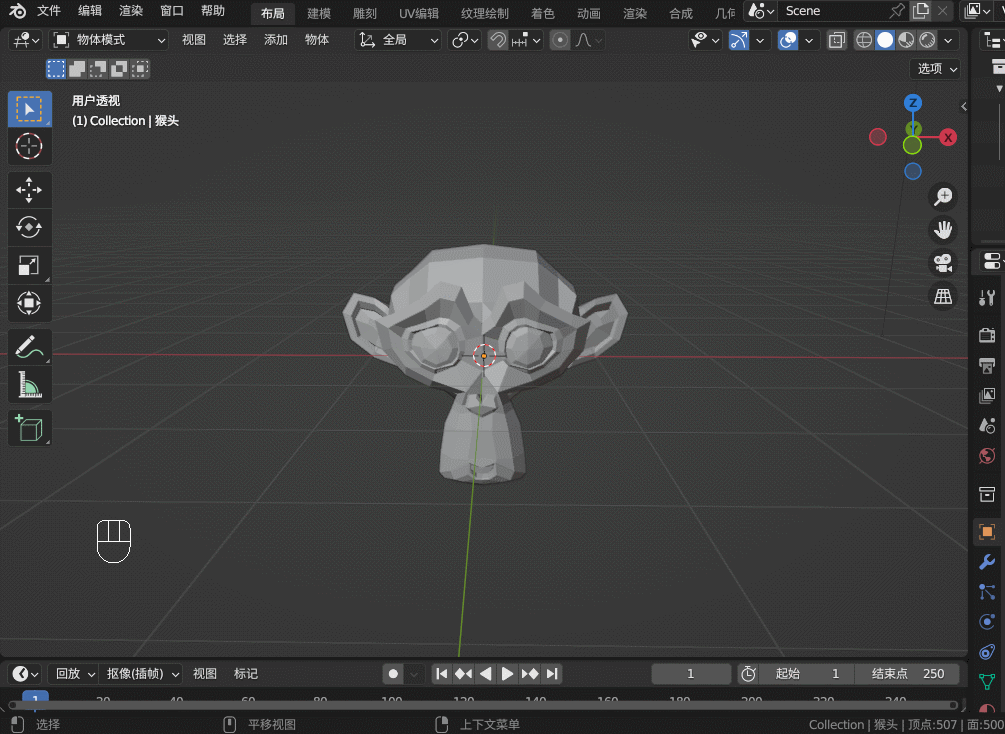Pin the Scene with the pin icon
Viewport: 1005px width, 734px height.
(x=897, y=11)
